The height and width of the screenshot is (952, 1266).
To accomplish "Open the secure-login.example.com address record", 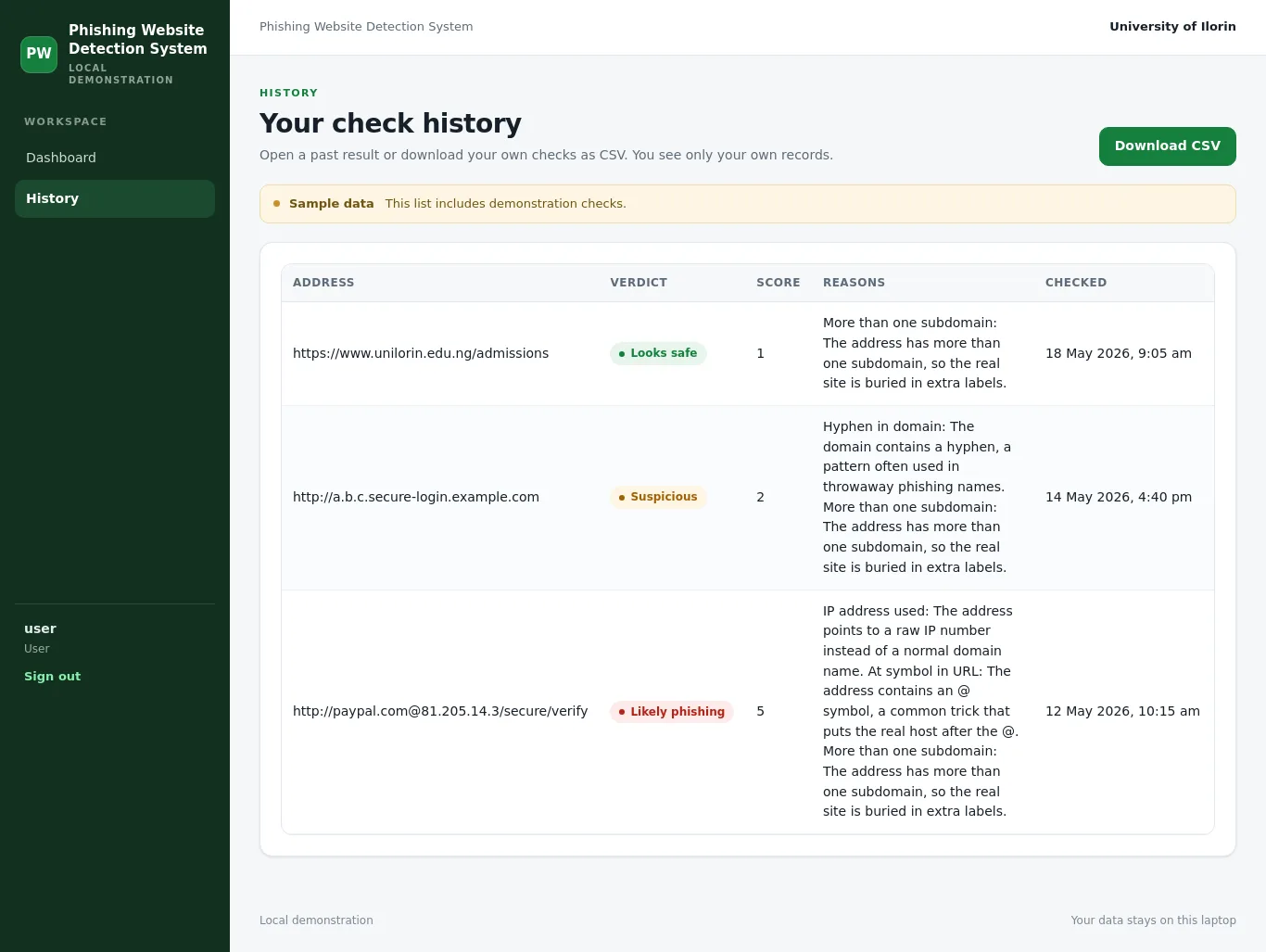I will (x=416, y=497).
